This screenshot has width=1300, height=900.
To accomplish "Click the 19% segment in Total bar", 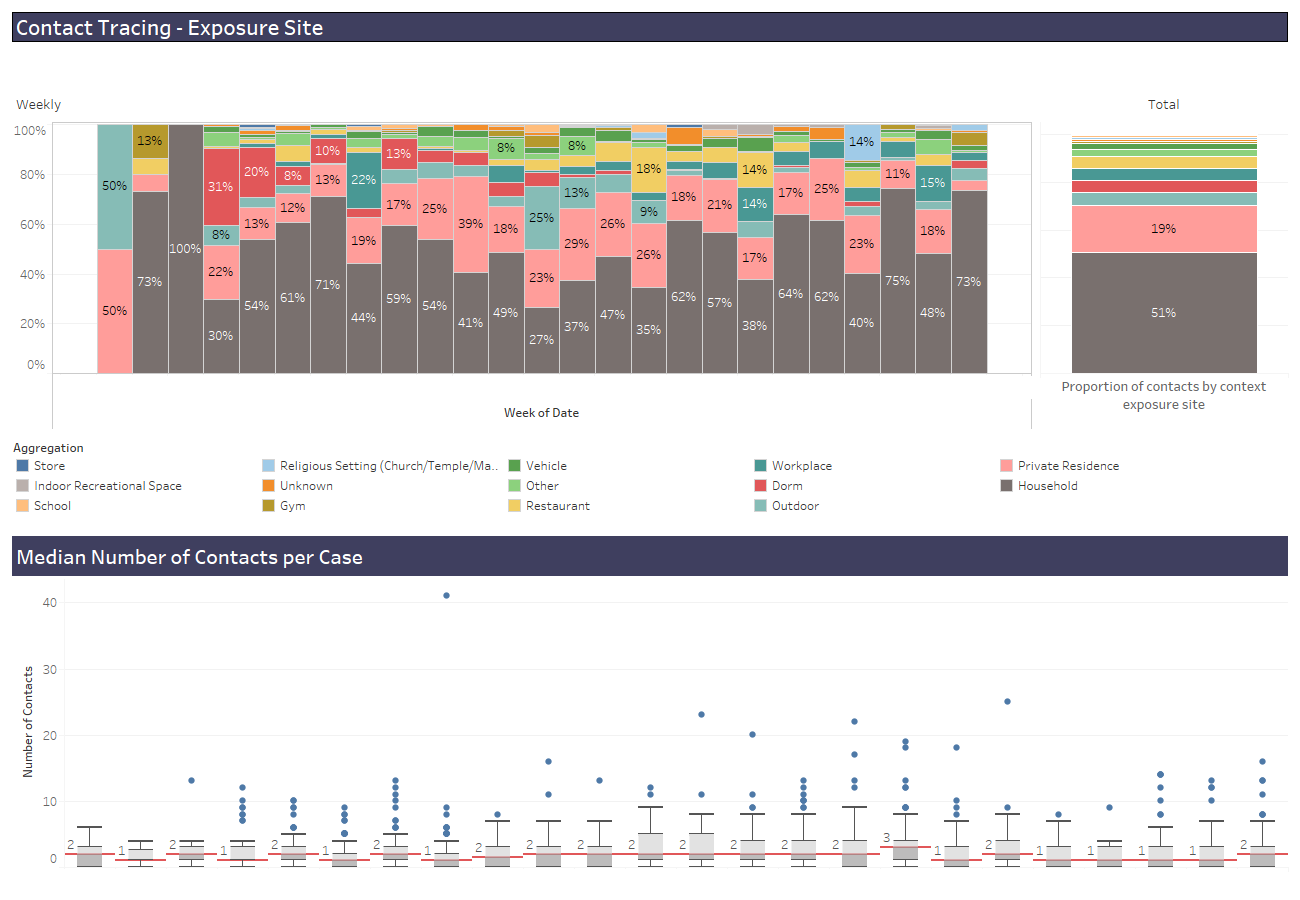I will (x=1164, y=229).
